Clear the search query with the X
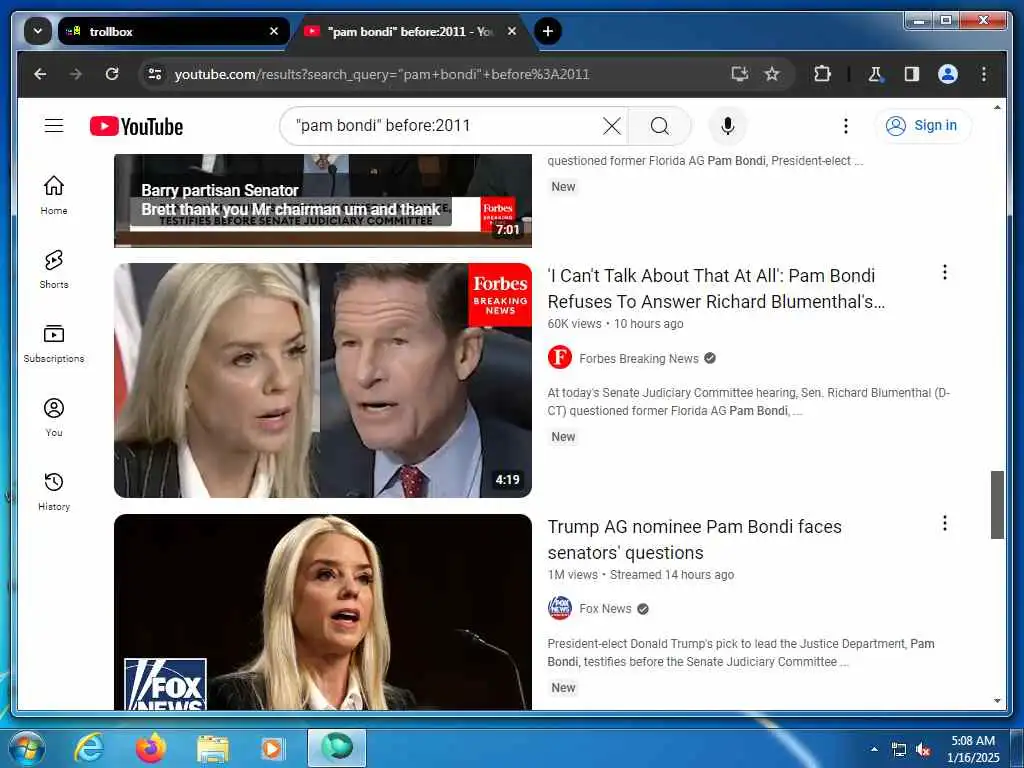The image size is (1024, 768). click(611, 125)
